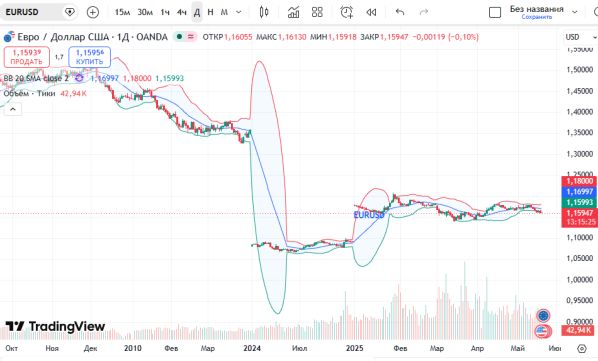Select the Н weekly timeframe

click(210, 12)
